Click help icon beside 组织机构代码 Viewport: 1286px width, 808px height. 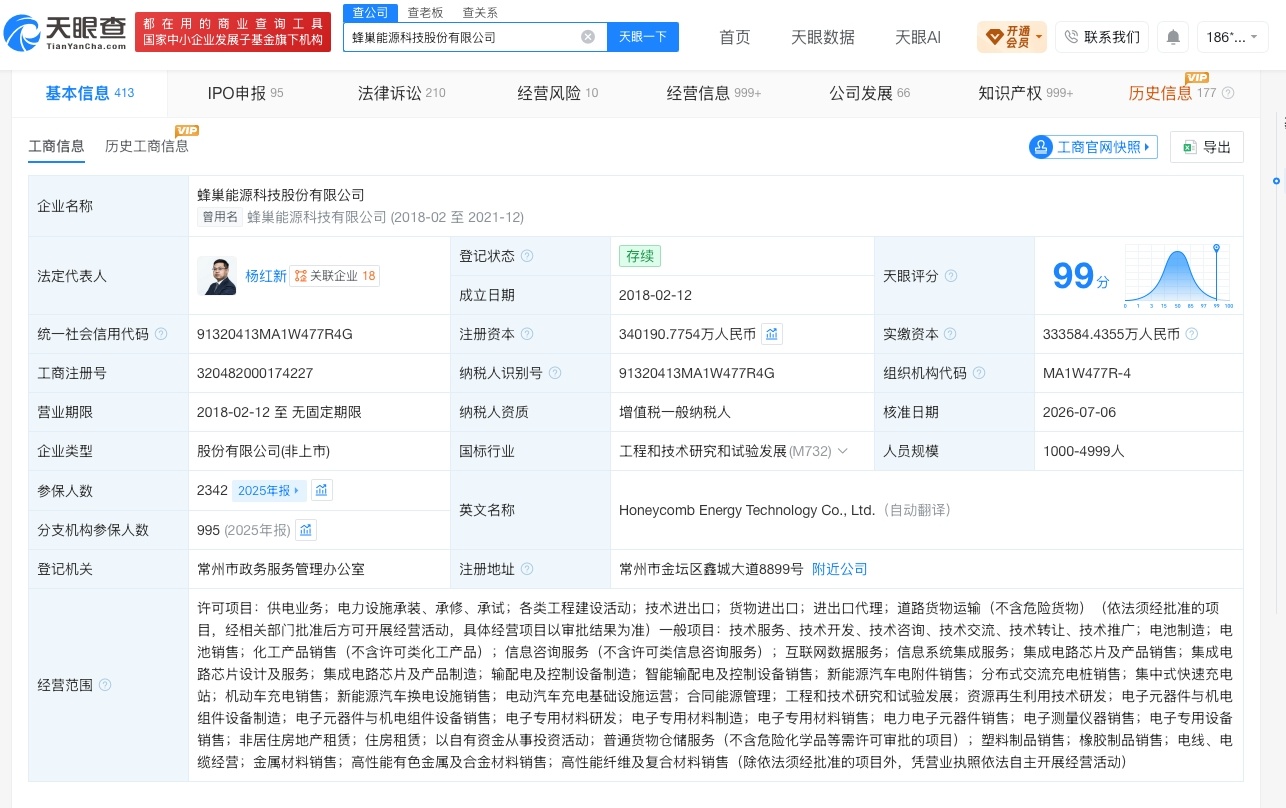tap(979, 373)
